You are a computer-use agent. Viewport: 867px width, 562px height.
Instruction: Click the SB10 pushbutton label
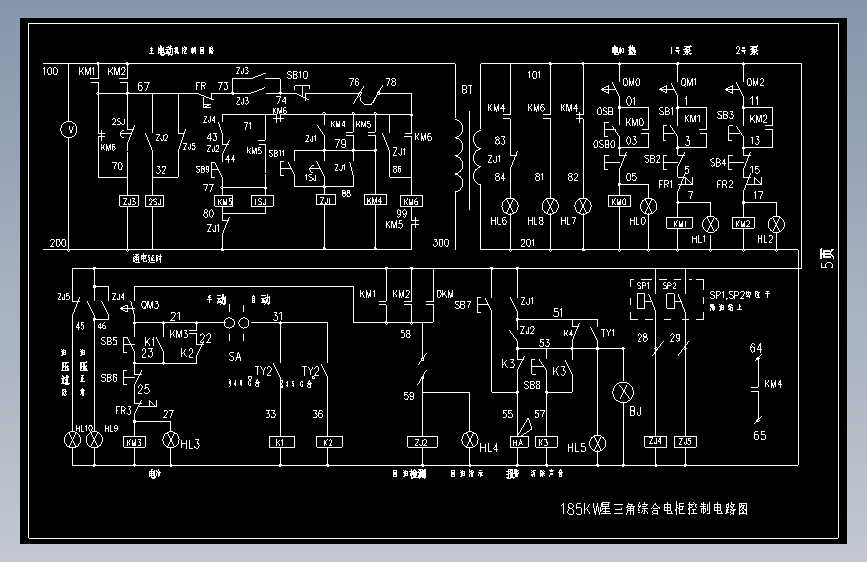coord(297,75)
